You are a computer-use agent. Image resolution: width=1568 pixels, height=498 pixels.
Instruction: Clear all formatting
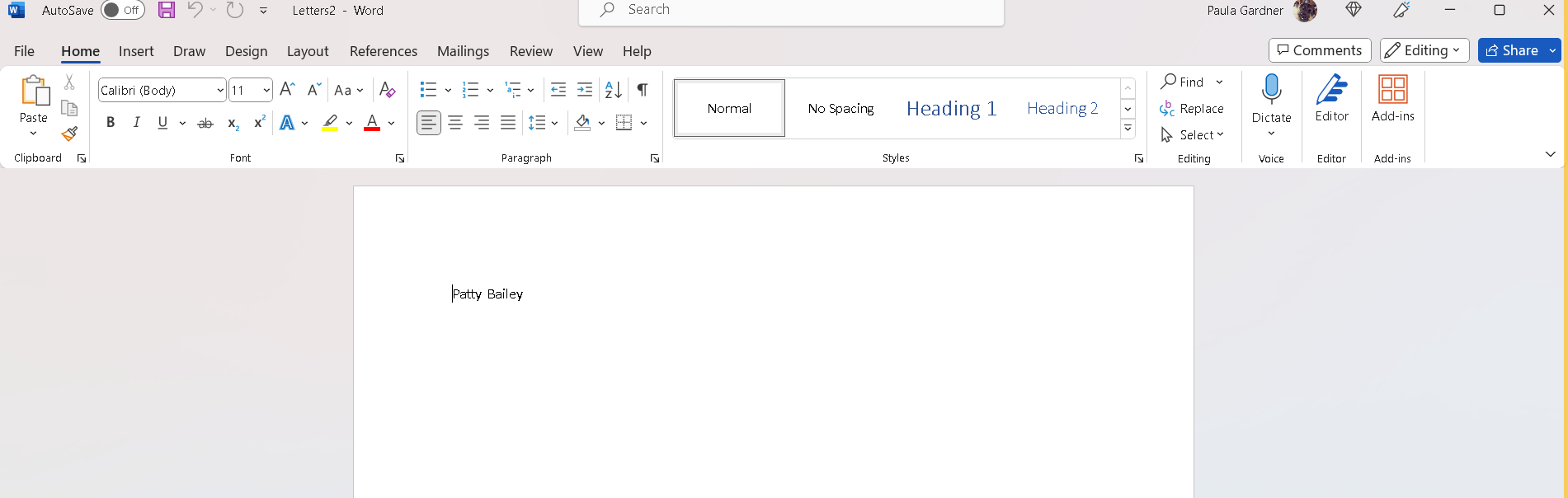point(387,89)
